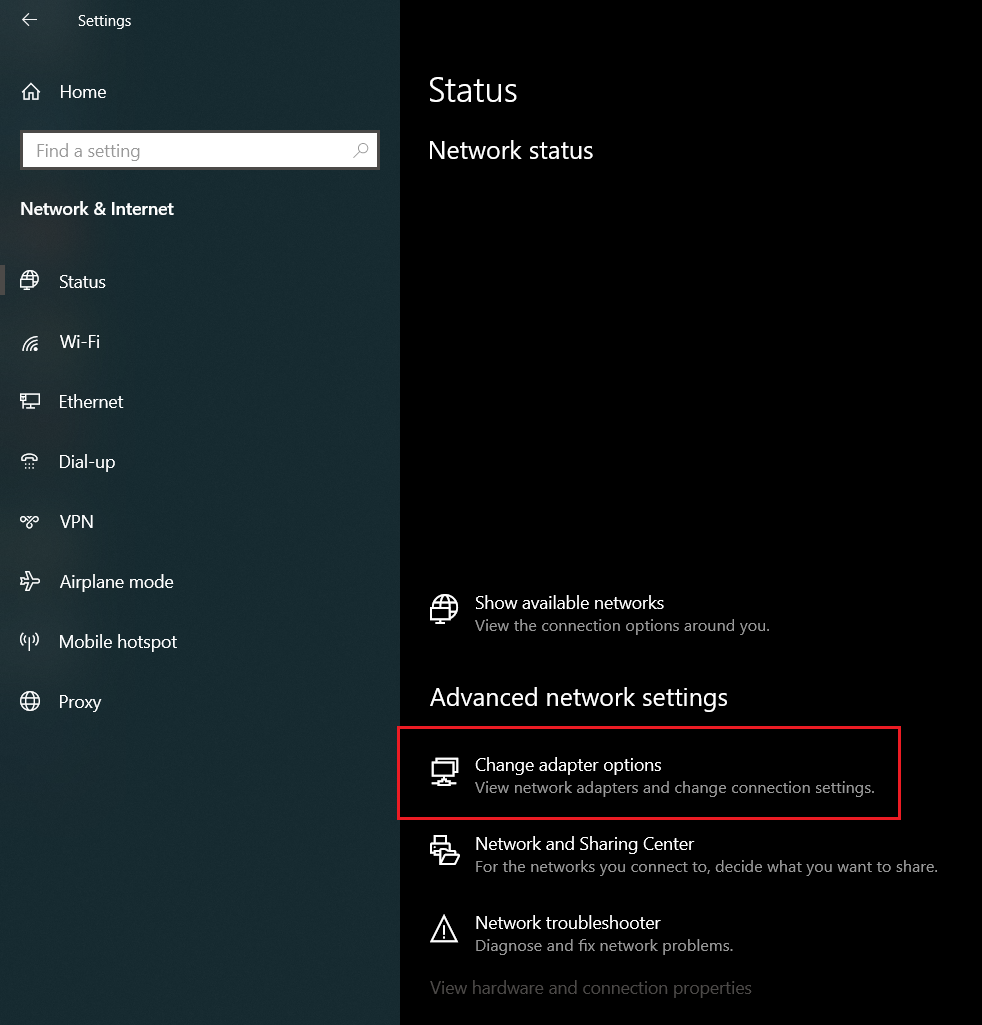This screenshot has height=1025, width=982.
Task: Select the Status globe icon in sidebar
Action: (x=30, y=281)
